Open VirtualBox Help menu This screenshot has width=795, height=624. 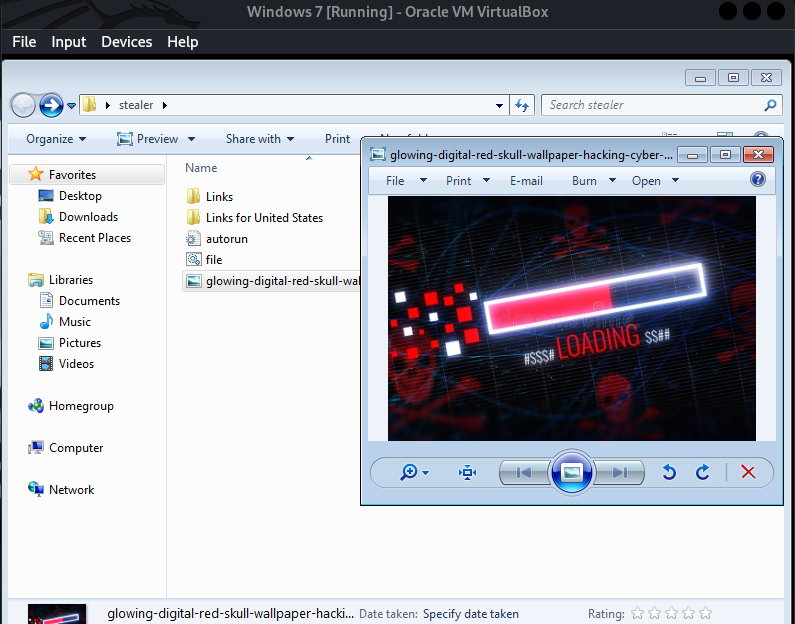coord(183,42)
